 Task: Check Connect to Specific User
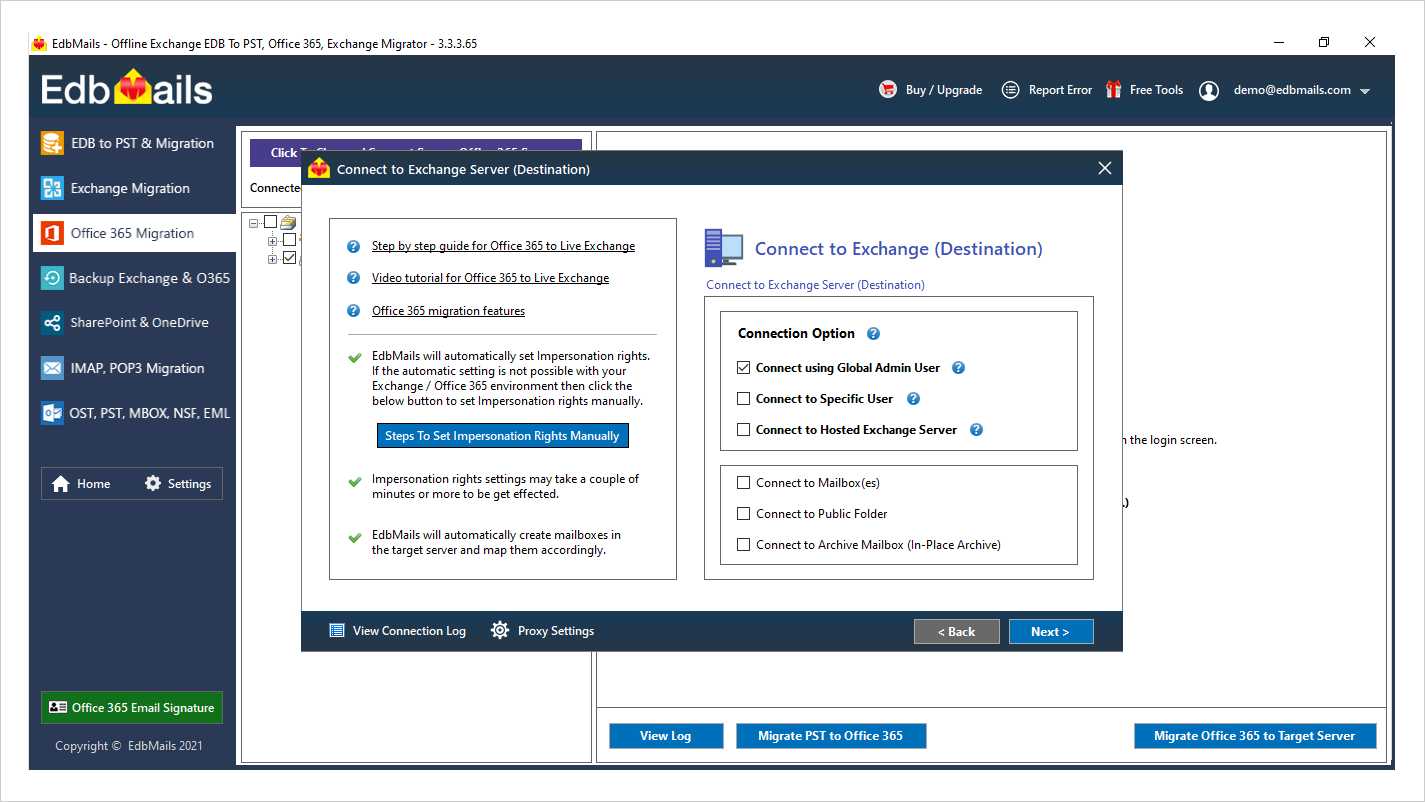pyautogui.click(x=743, y=399)
